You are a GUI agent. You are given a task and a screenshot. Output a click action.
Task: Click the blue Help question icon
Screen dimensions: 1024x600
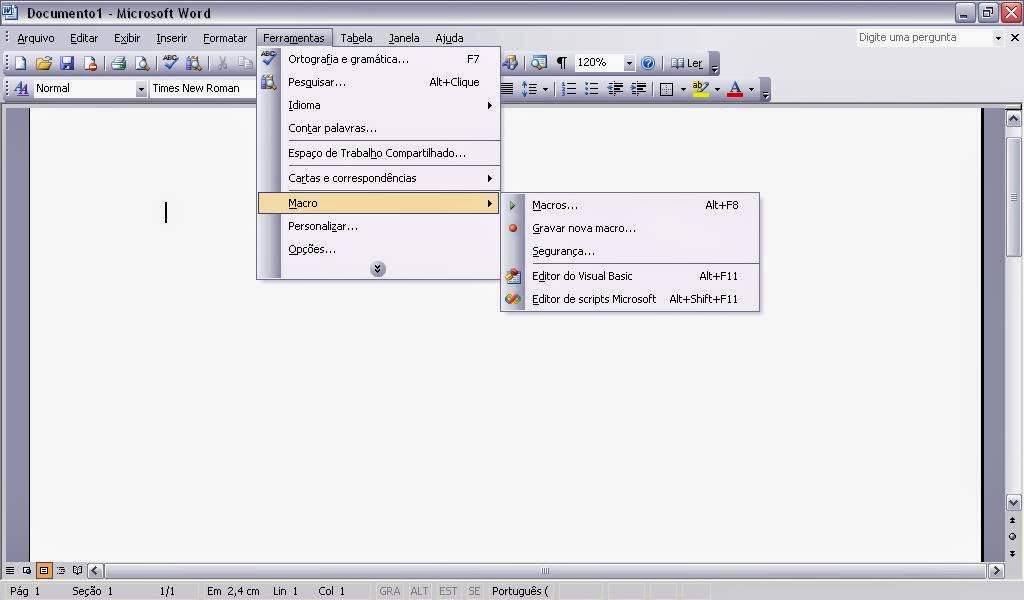click(648, 63)
